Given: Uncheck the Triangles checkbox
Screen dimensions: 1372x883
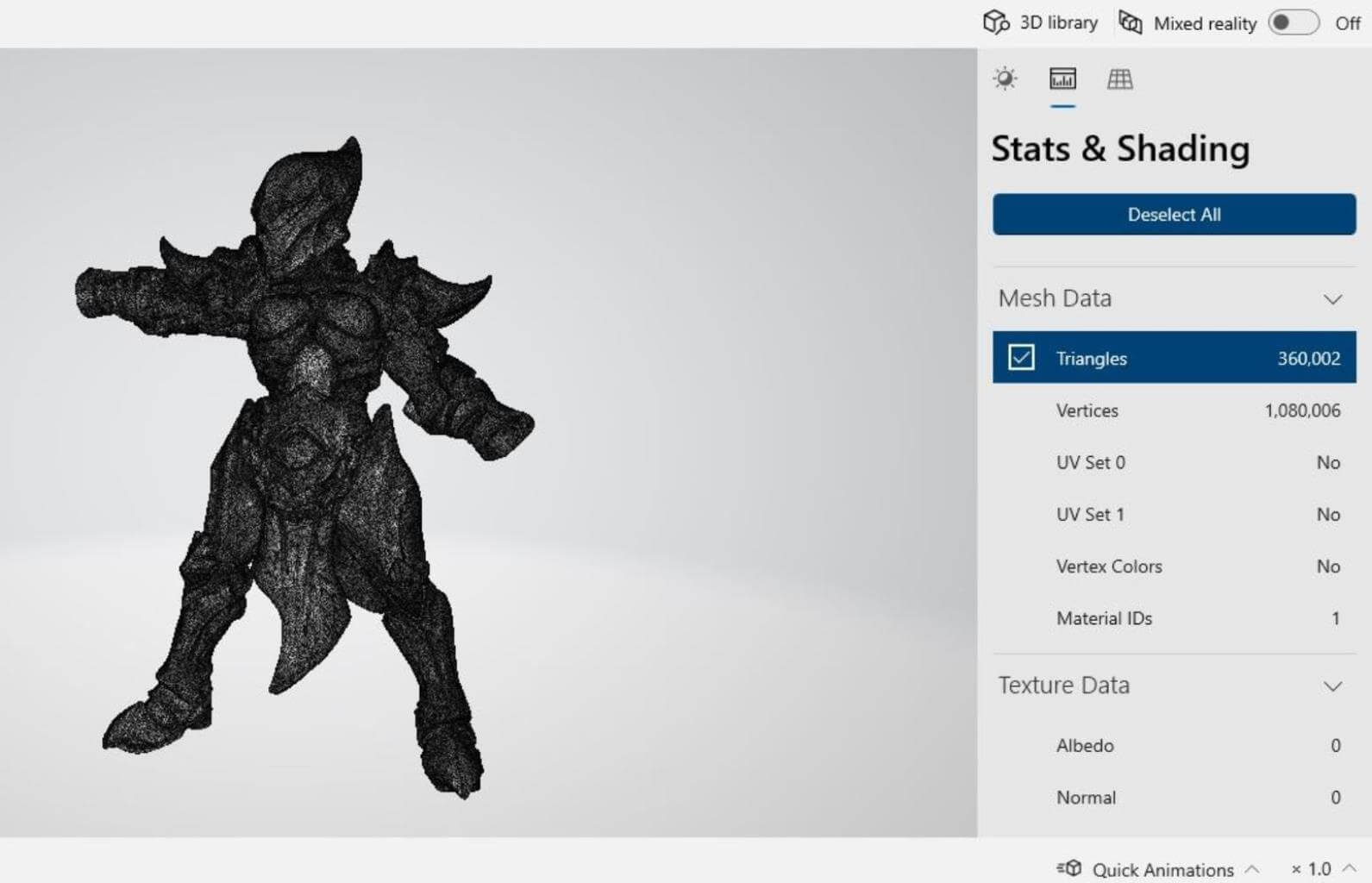Looking at the screenshot, I should coord(1021,358).
